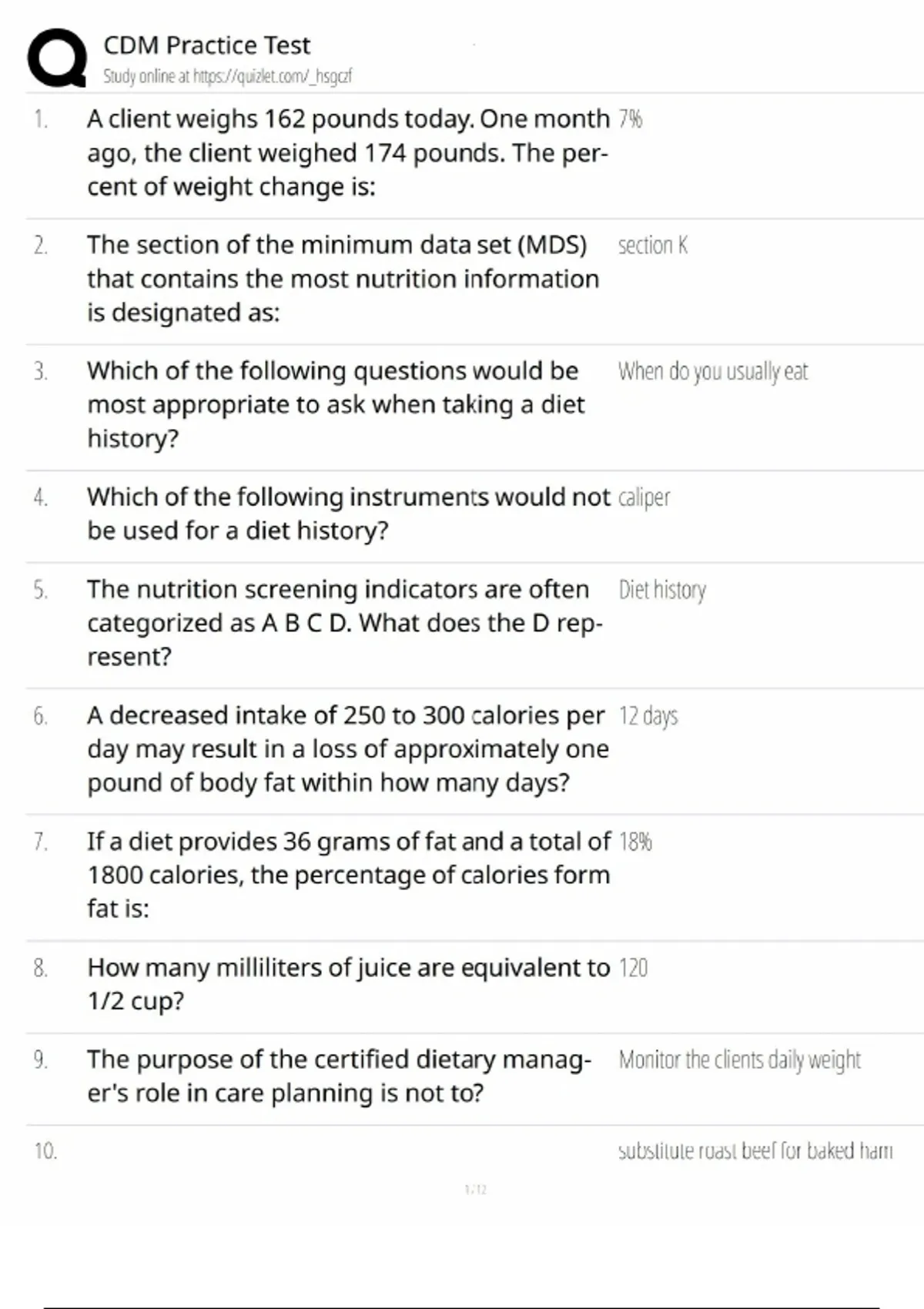The image size is (924, 1309).
Task: Click the answer 18%
Action: [x=635, y=842]
